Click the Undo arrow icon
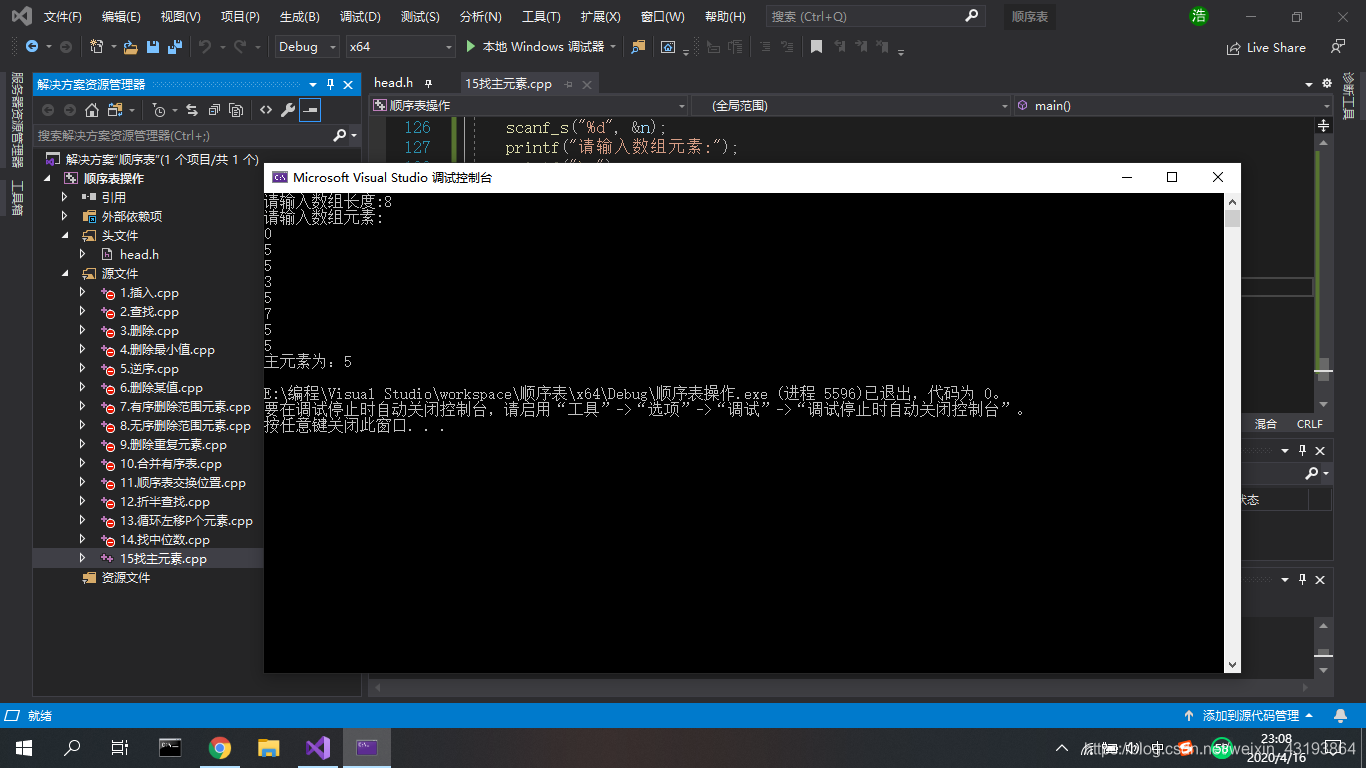Screen dimensions: 1366x768 click(x=205, y=47)
